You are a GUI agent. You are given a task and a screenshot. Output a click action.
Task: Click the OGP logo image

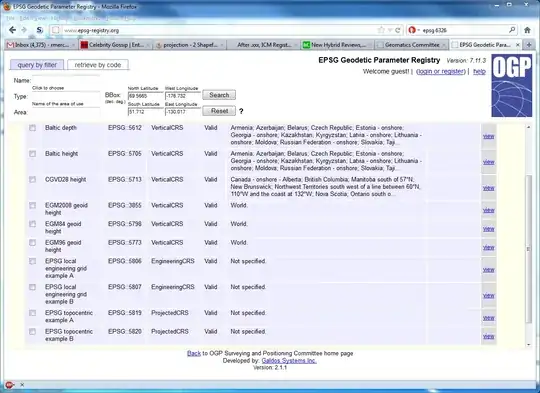point(511,85)
